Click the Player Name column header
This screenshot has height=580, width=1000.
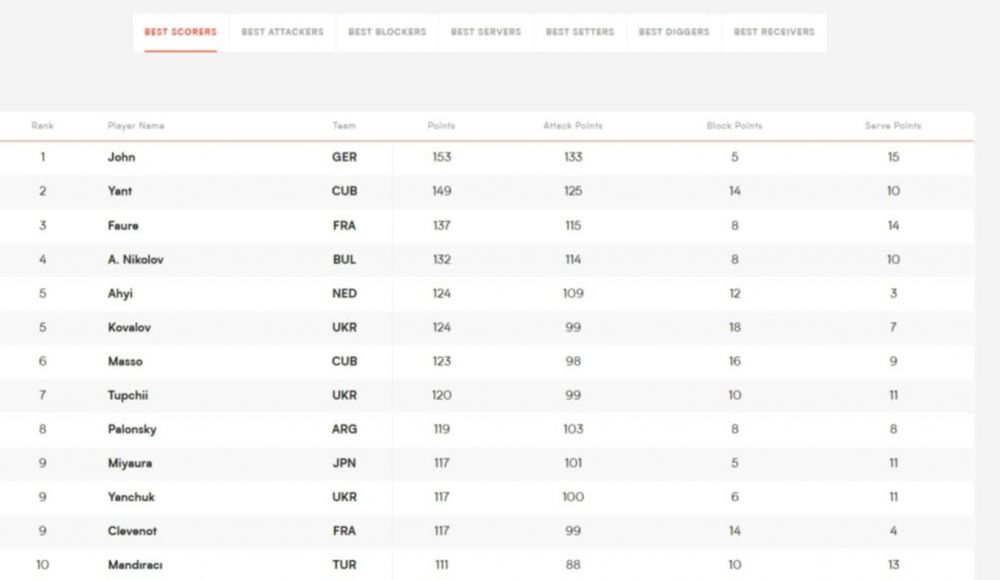pyautogui.click(x=136, y=126)
